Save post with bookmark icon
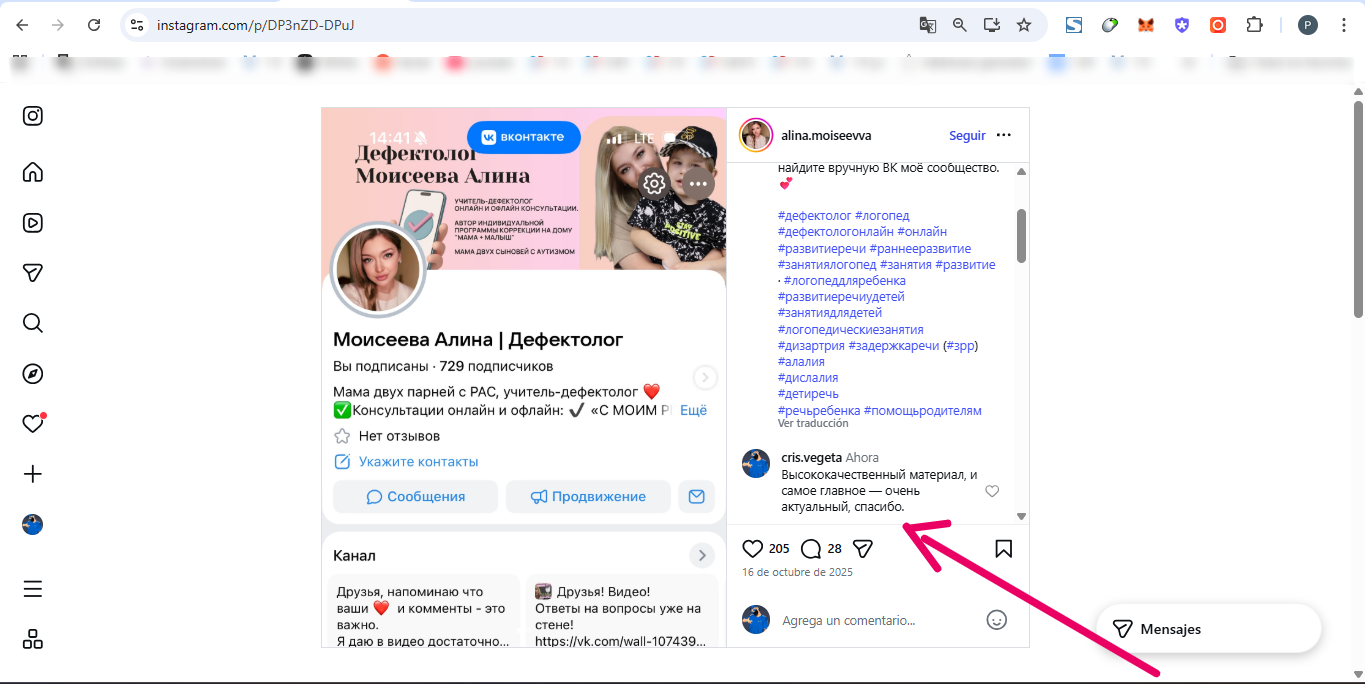Screen dimensions: 1365x684 click(x=1004, y=548)
